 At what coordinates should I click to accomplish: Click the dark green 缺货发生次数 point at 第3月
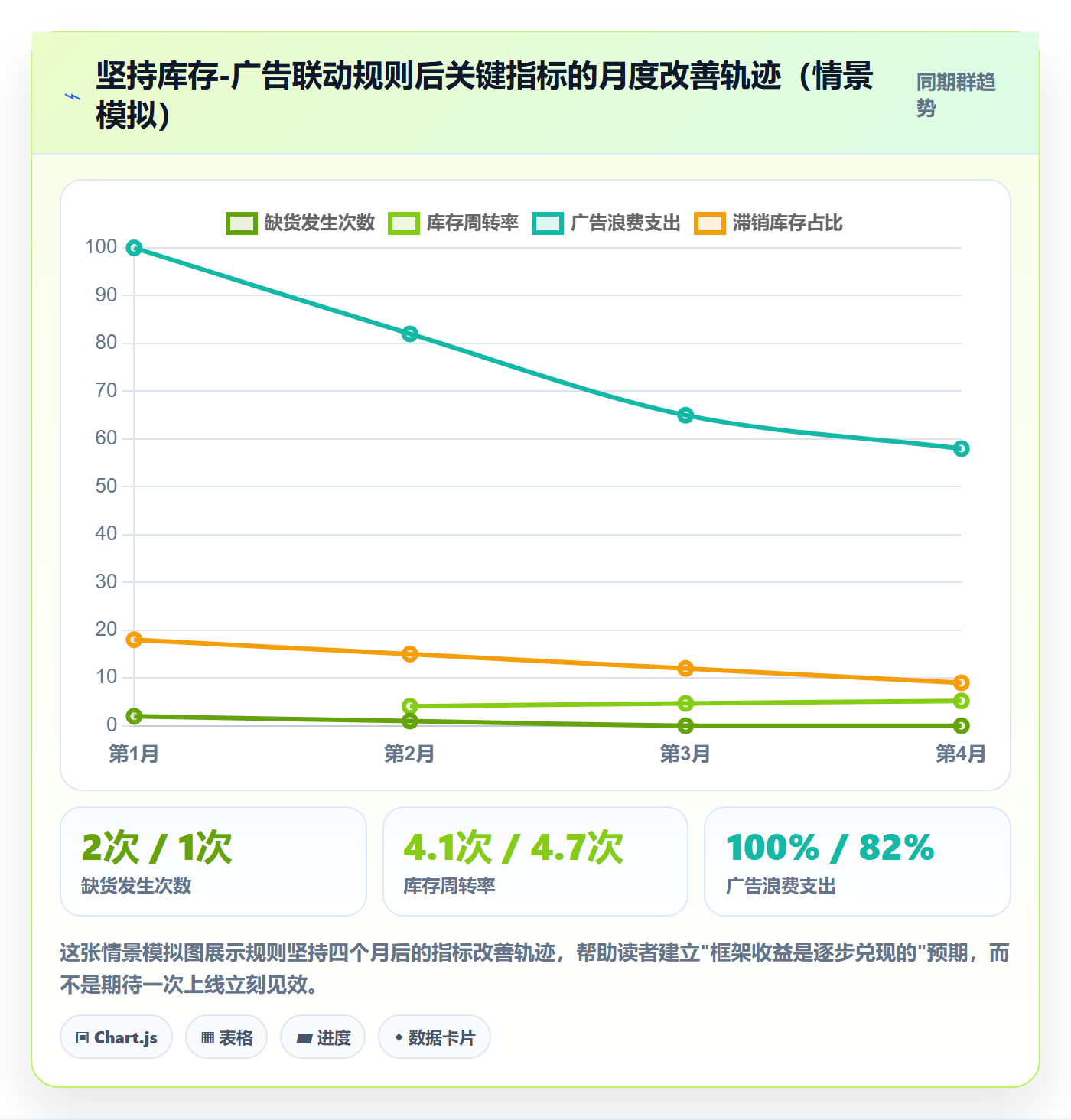tap(685, 725)
